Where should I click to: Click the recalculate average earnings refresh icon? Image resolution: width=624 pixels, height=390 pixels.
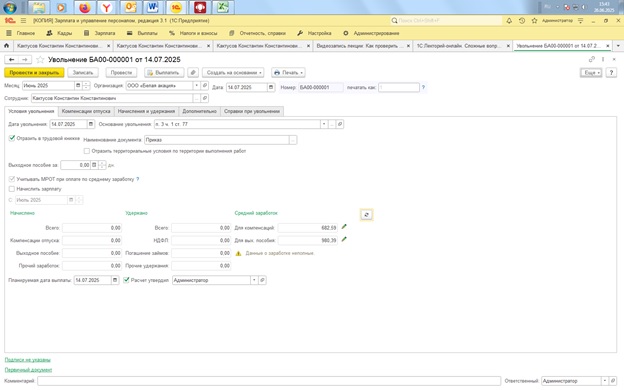click(x=367, y=215)
